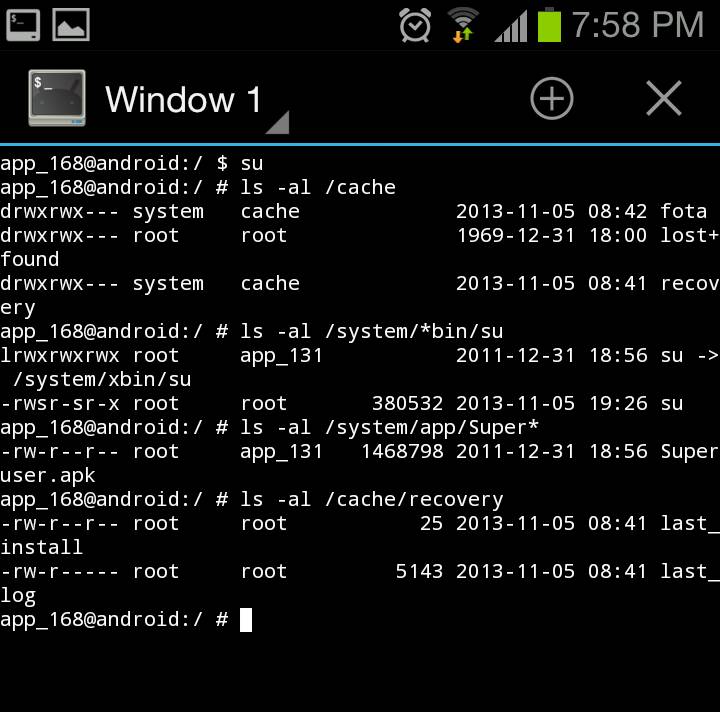
Task: Tap the 380532 file size of su
Action: tap(407, 404)
